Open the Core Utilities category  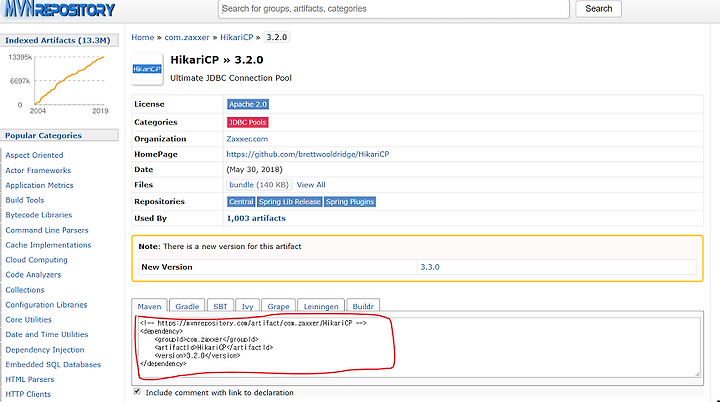coord(28,320)
